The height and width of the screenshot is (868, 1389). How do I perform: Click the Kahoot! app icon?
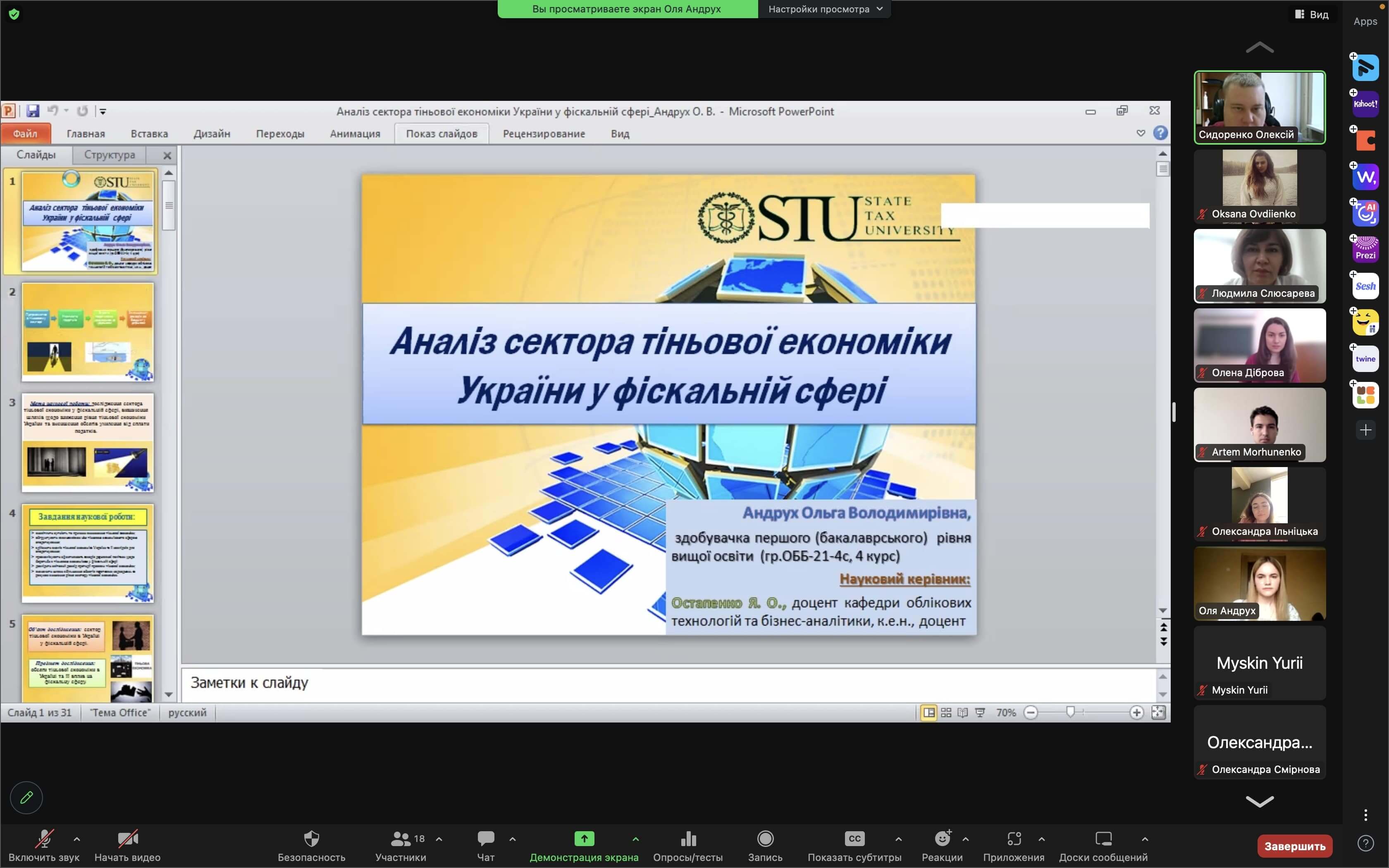click(1365, 104)
